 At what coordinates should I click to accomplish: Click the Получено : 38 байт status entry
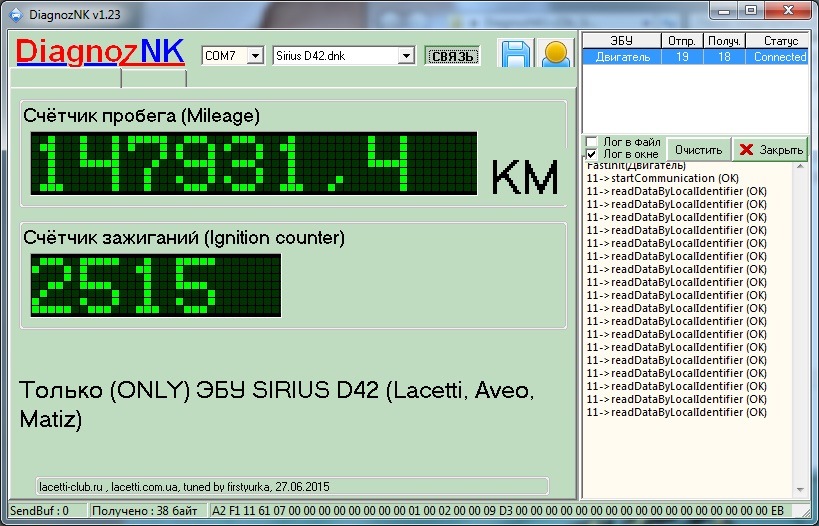(x=147, y=510)
